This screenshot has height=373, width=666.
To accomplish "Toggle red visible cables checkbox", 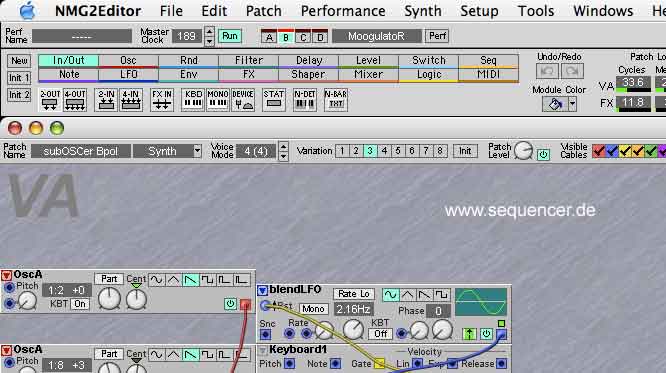I will click(598, 151).
